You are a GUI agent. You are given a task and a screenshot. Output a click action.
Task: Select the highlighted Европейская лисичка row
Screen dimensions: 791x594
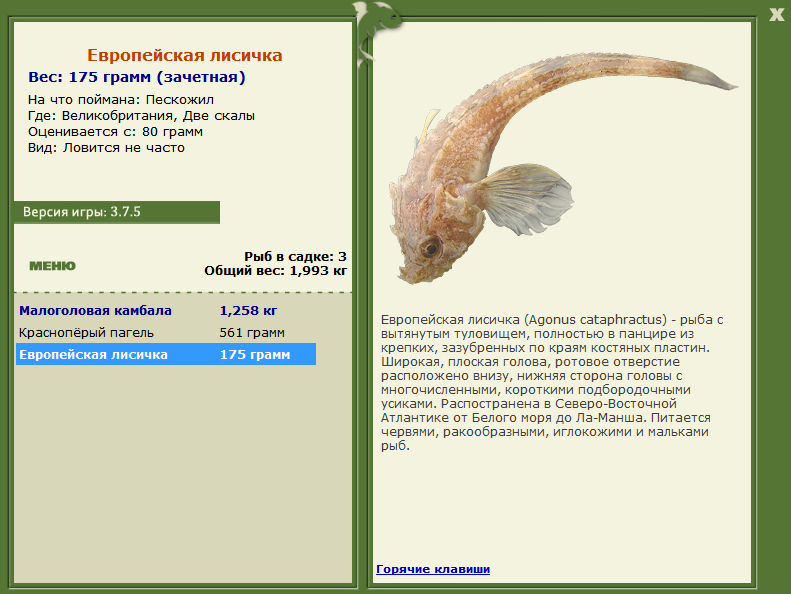pos(166,354)
